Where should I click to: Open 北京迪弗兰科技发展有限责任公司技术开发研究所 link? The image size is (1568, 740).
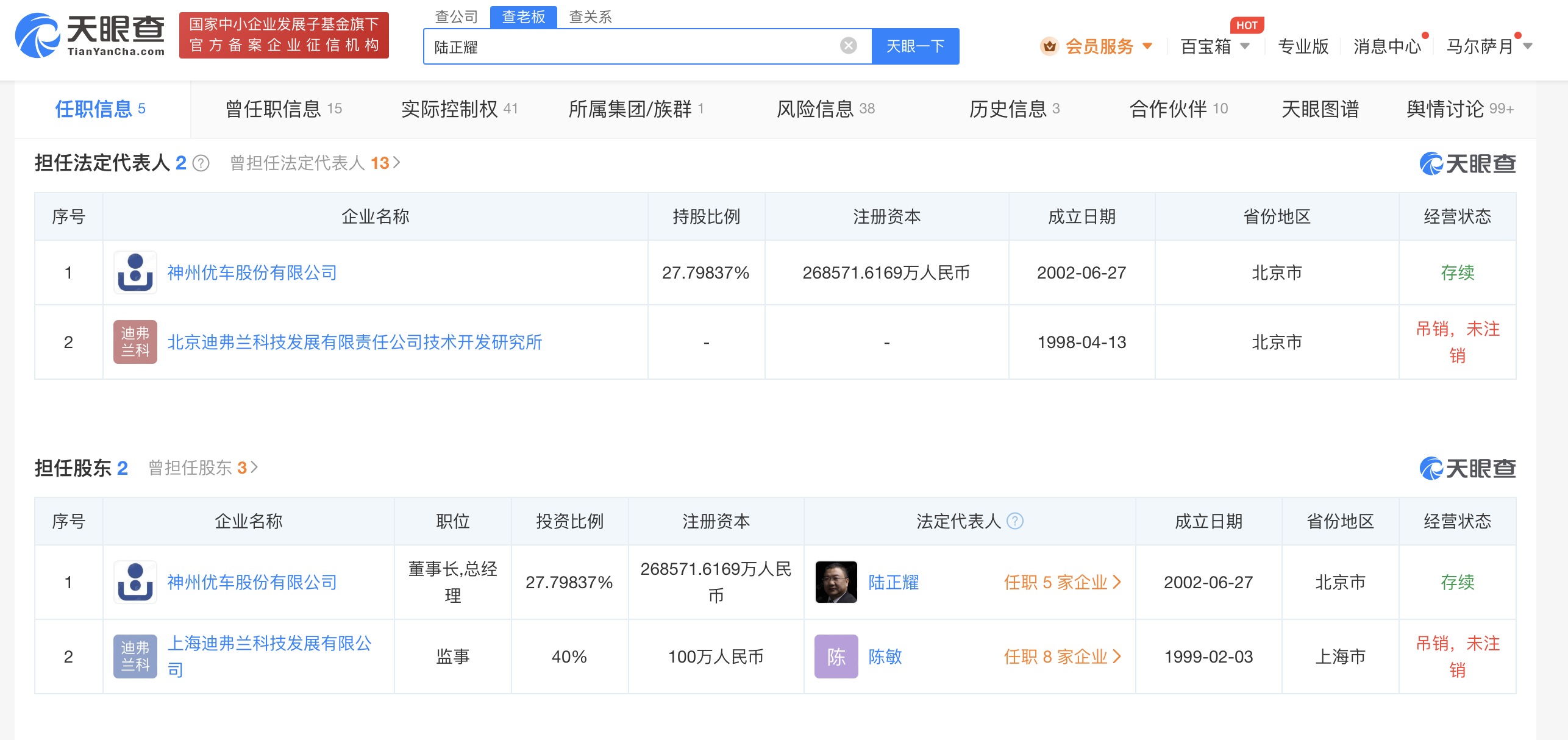pos(355,342)
